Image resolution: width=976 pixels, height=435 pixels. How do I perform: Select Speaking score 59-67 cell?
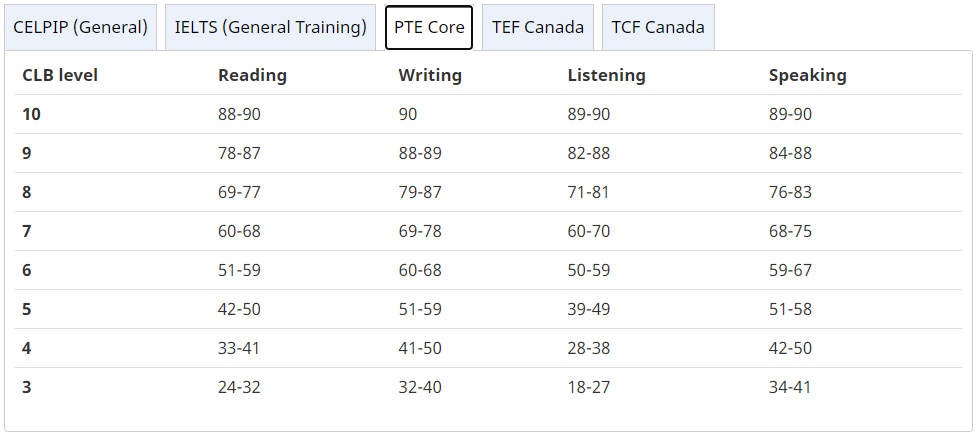790,270
